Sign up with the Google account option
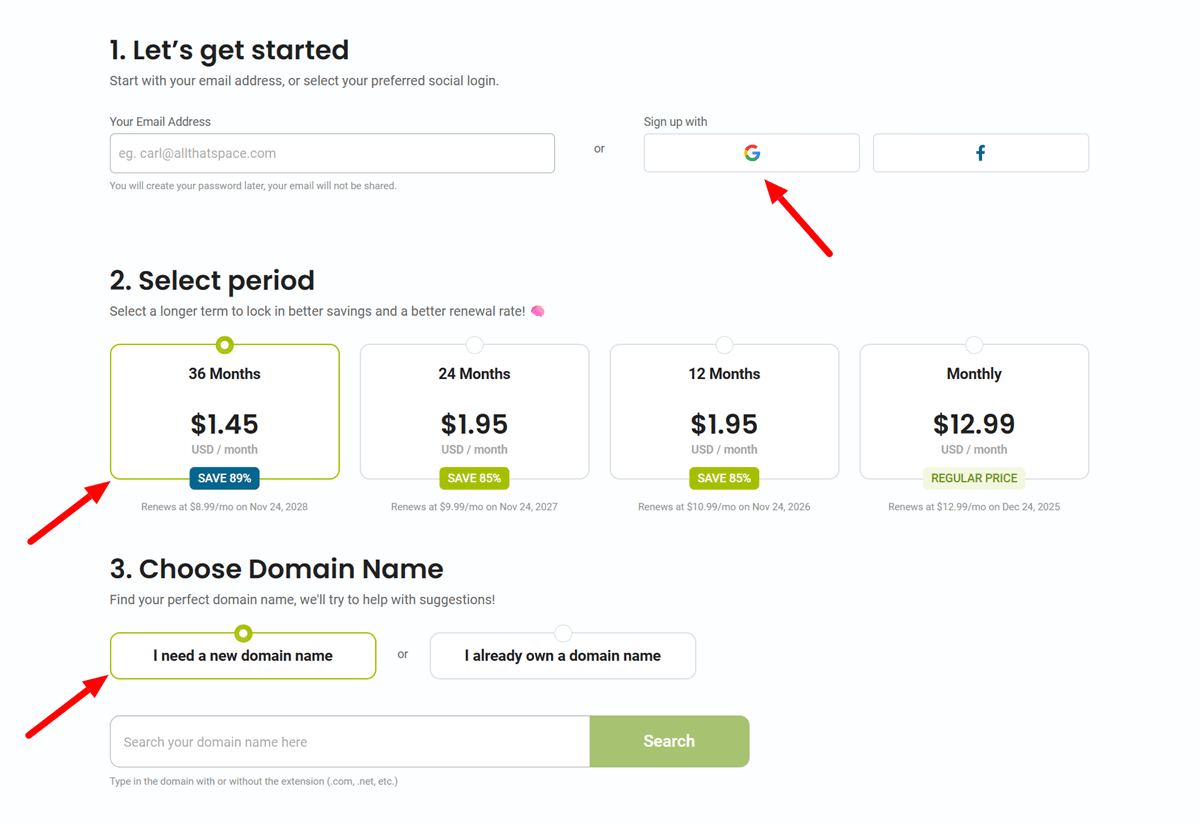Screen dimensions: 1200x825 coord(751,152)
